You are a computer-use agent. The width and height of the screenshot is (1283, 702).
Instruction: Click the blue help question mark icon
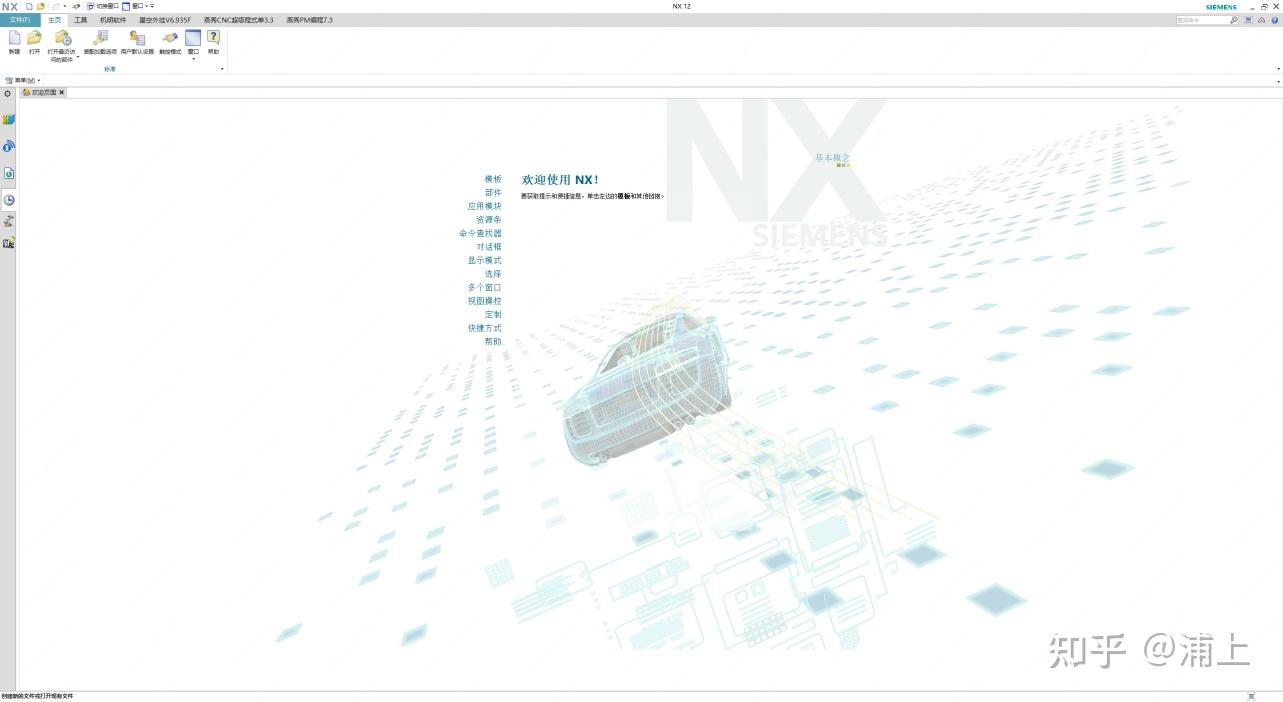pos(1274,20)
